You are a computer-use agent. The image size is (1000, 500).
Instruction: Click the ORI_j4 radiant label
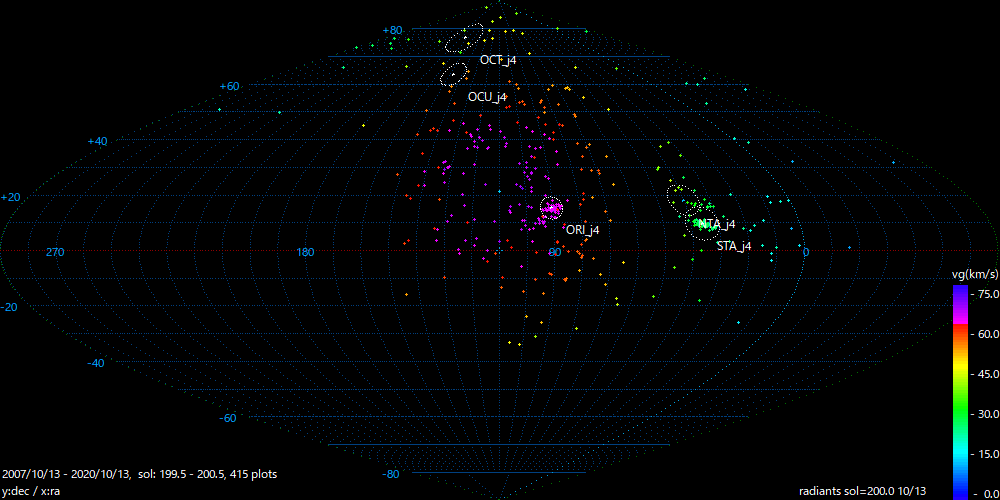tap(582, 230)
